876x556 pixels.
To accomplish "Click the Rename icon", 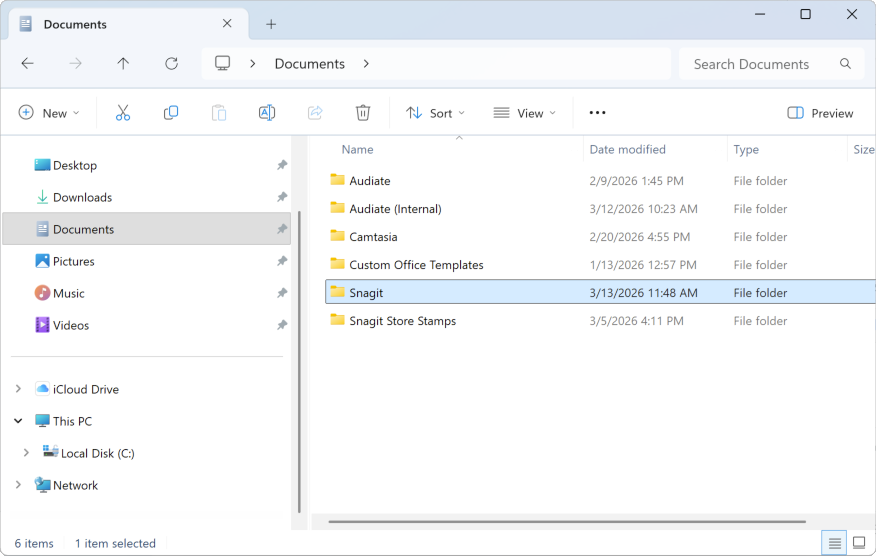I will point(267,113).
